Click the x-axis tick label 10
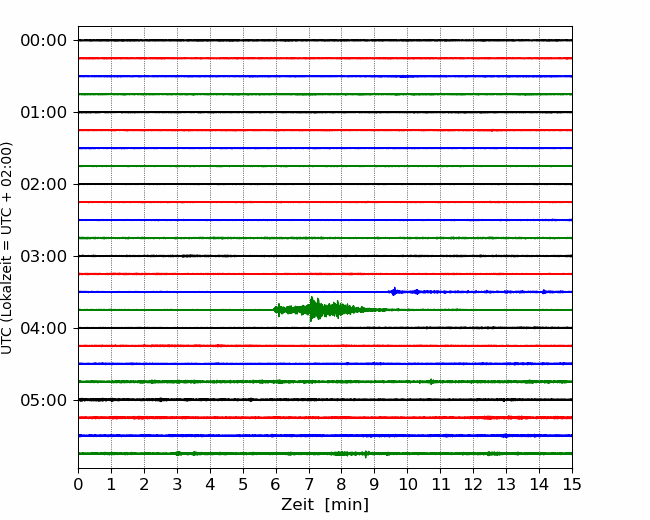This screenshot has height=520, width=650. tap(407, 484)
